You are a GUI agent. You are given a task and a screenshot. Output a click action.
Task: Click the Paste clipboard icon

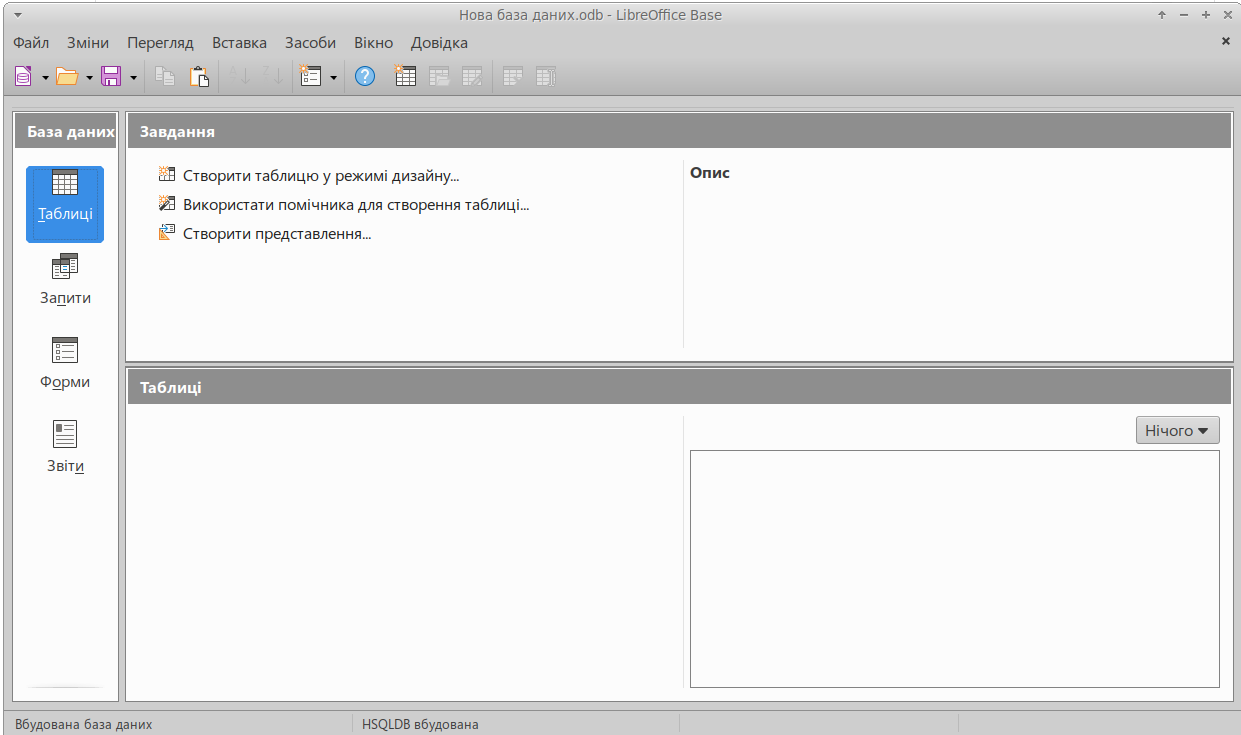199,76
